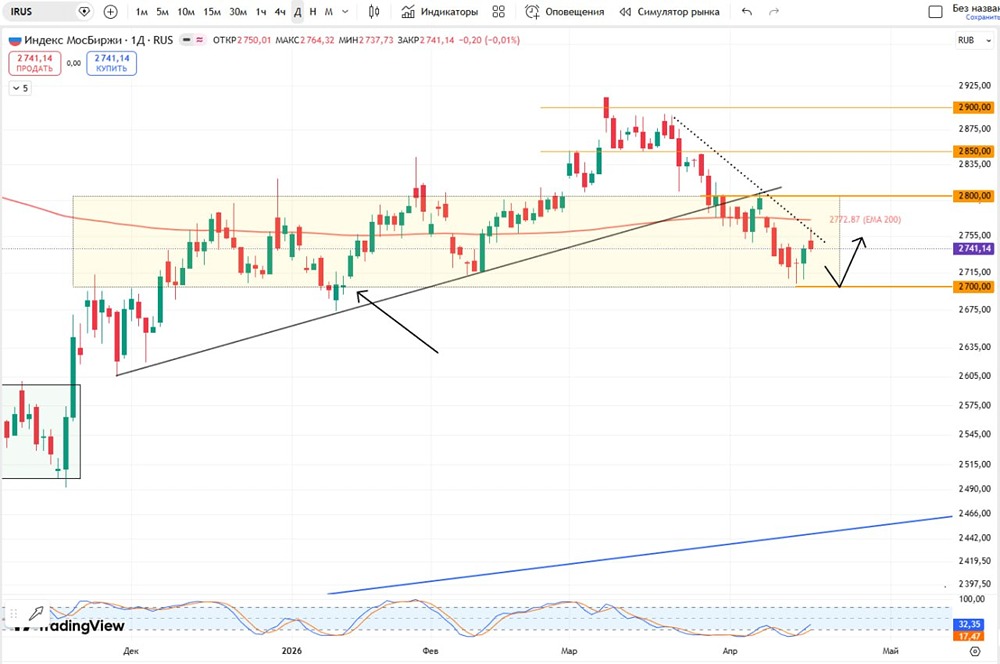The height and width of the screenshot is (664, 1000).
Task: Click the Май label on the time axis
Action: [890, 651]
